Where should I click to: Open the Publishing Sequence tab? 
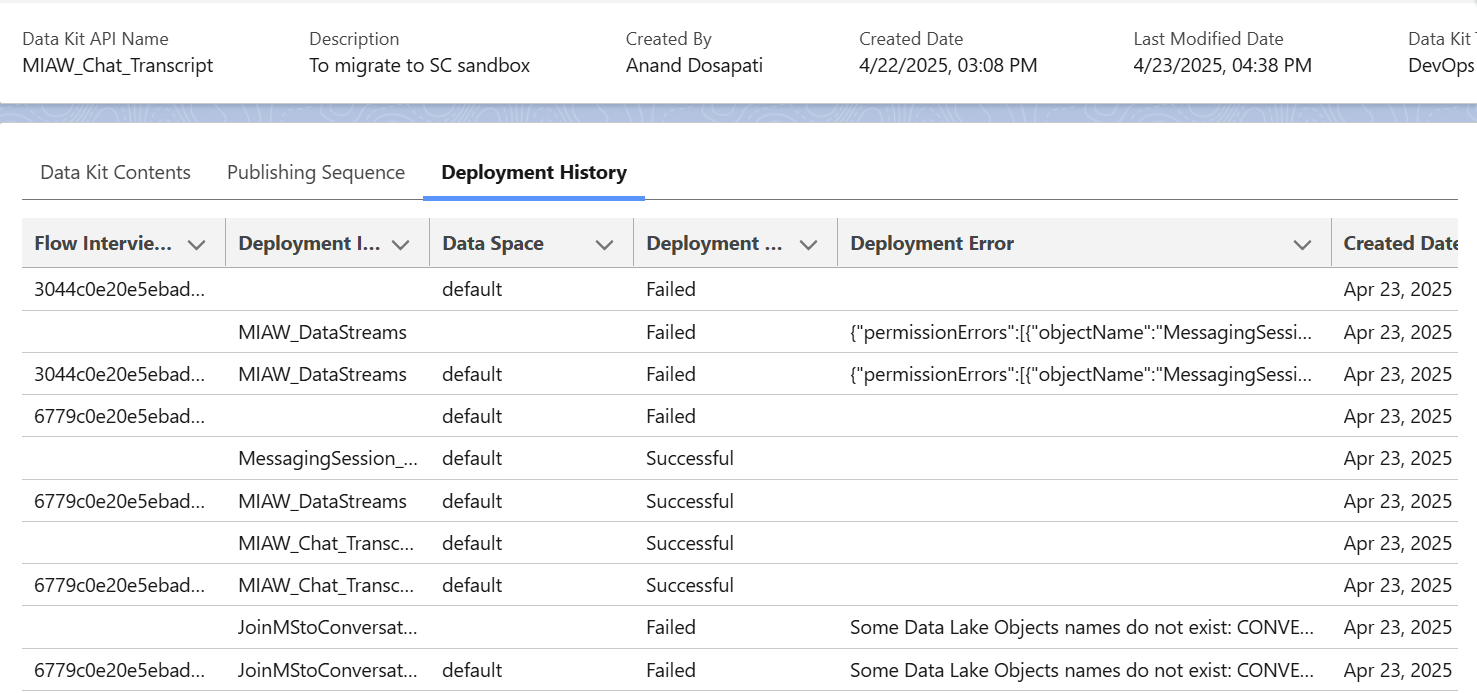(x=316, y=172)
